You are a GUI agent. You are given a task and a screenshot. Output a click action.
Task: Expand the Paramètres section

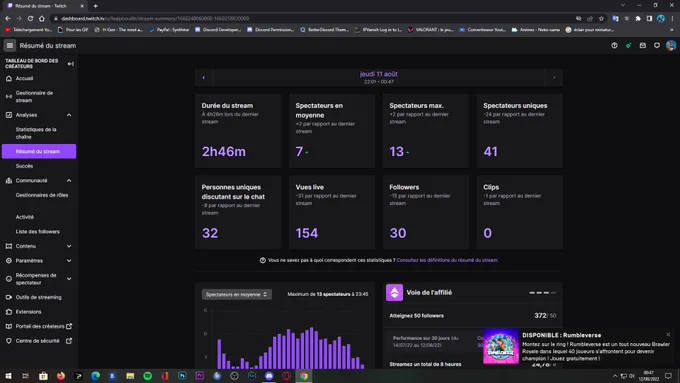coord(69,261)
